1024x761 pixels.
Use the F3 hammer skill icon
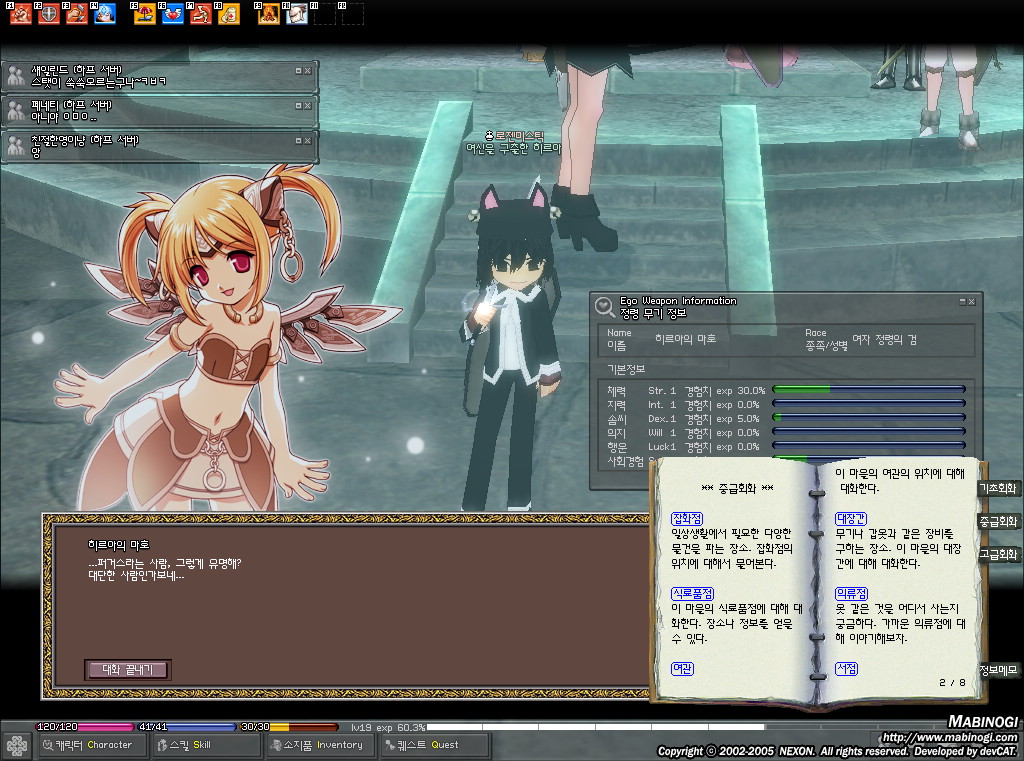pyautogui.click(x=76, y=14)
